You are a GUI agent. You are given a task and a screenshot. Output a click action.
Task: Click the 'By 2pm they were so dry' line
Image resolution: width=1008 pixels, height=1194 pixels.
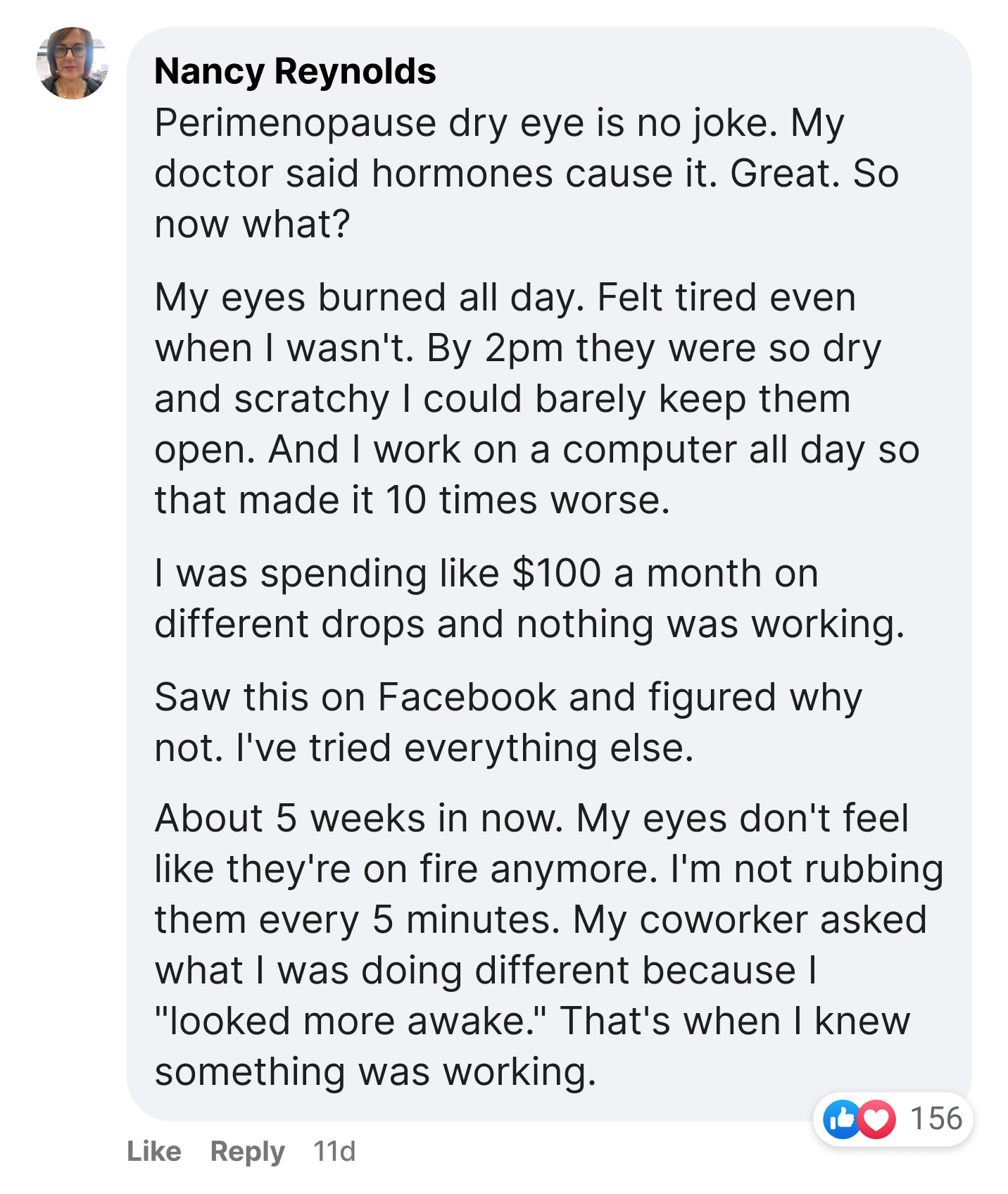coord(653,348)
